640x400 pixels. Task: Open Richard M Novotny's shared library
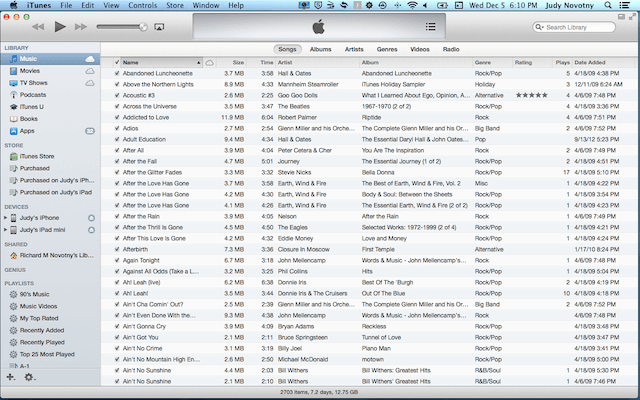[50, 256]
